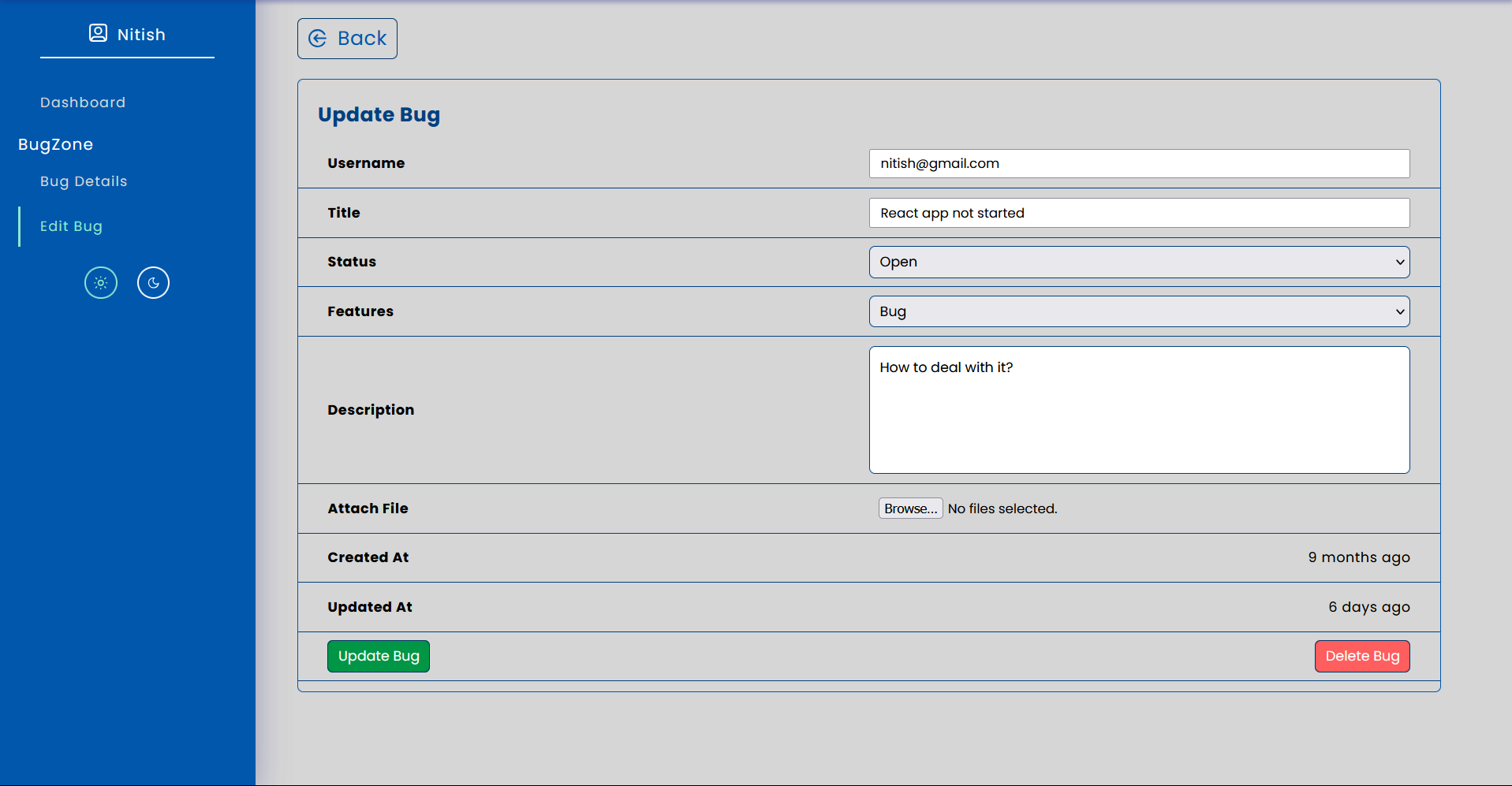
Task: Click the Status dropdown chevron arrow
Action: pos(1400,263)
